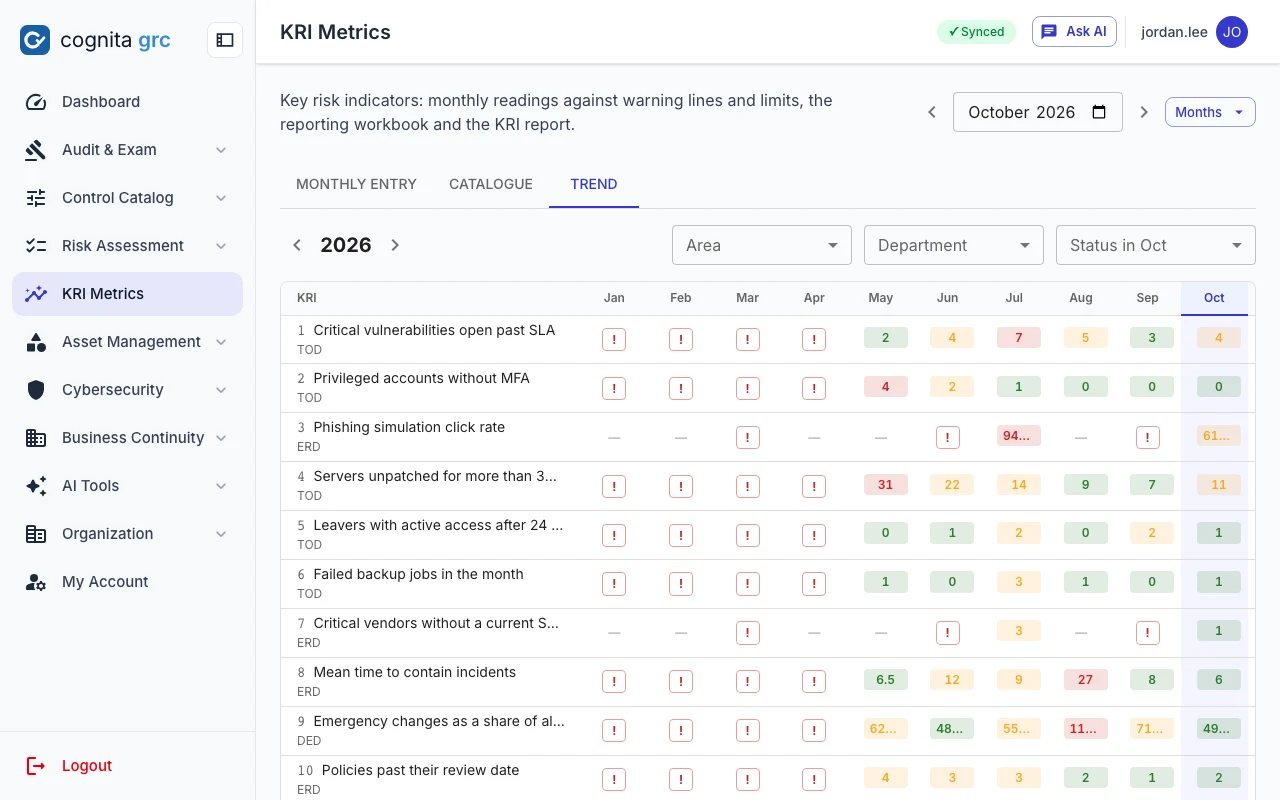Click the cognita grc logo
This screenshot has width=1280, height=800.
[x=95, y=40]
